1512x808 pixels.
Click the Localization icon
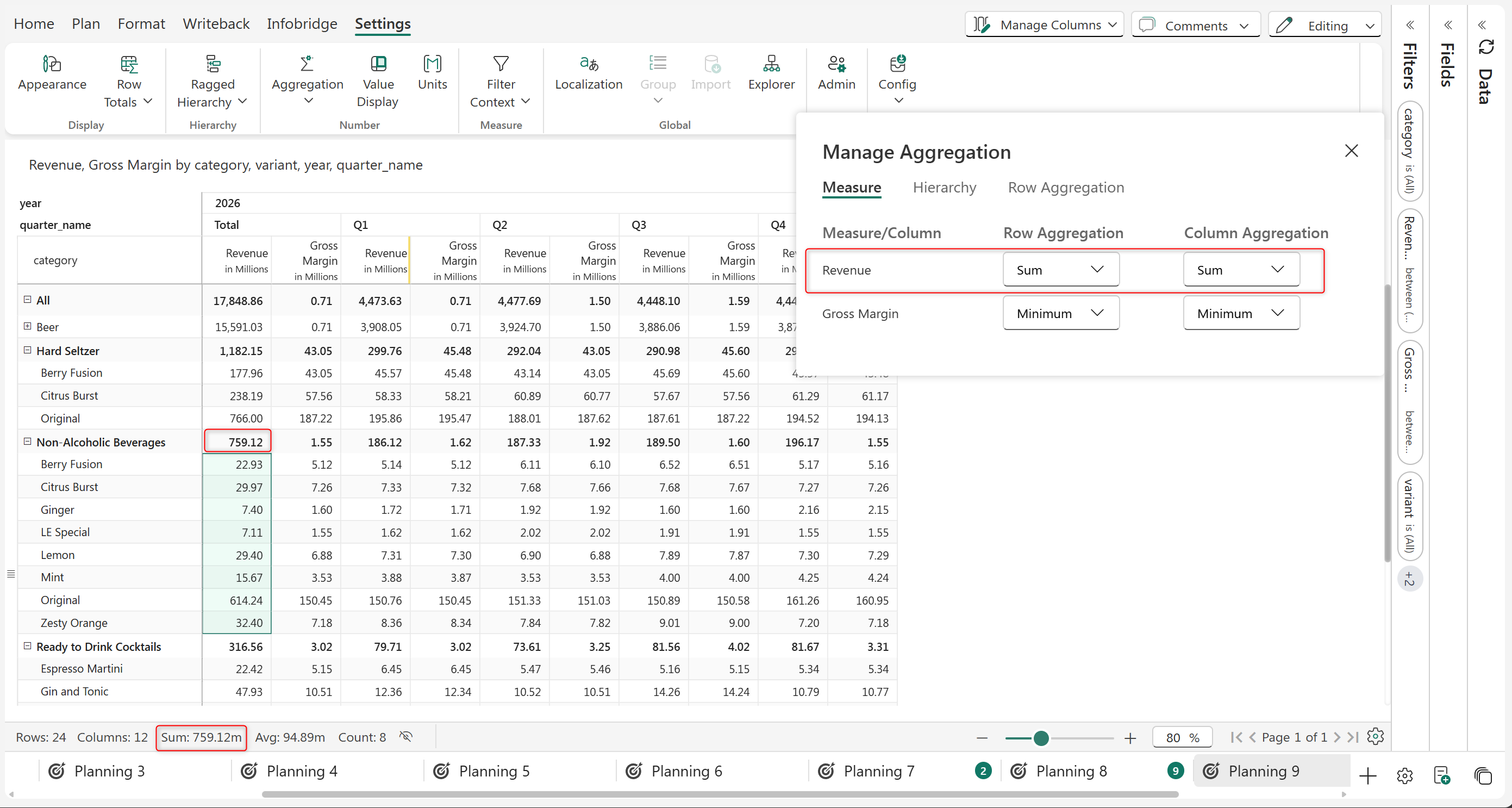pos(588,63)
